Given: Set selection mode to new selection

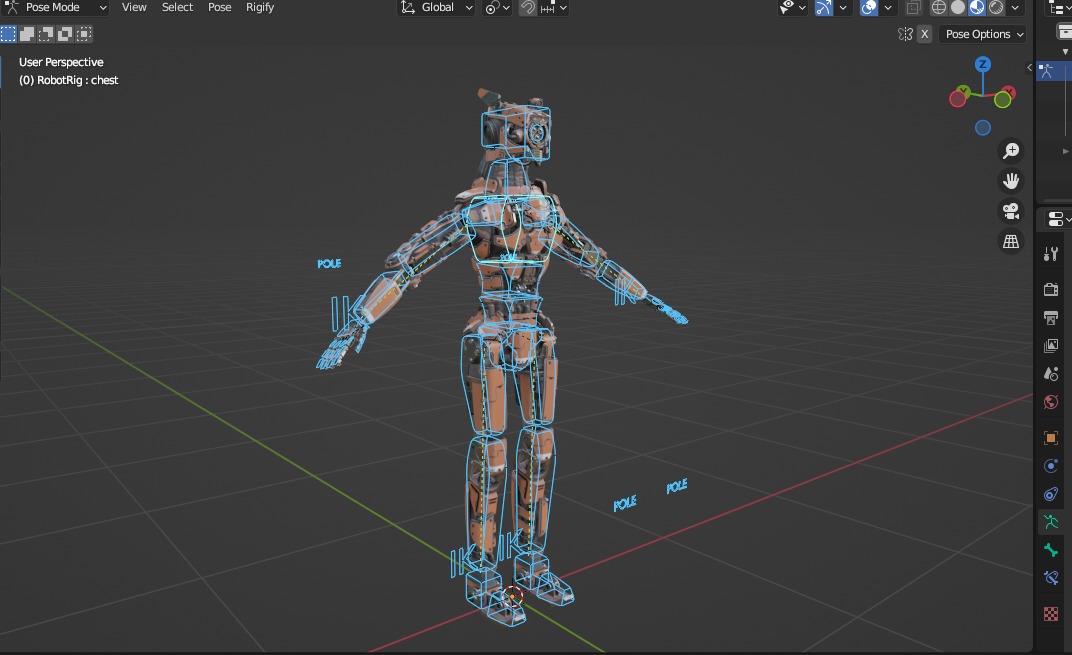Looking at the screenshot, I should click(x=8, y=34).
